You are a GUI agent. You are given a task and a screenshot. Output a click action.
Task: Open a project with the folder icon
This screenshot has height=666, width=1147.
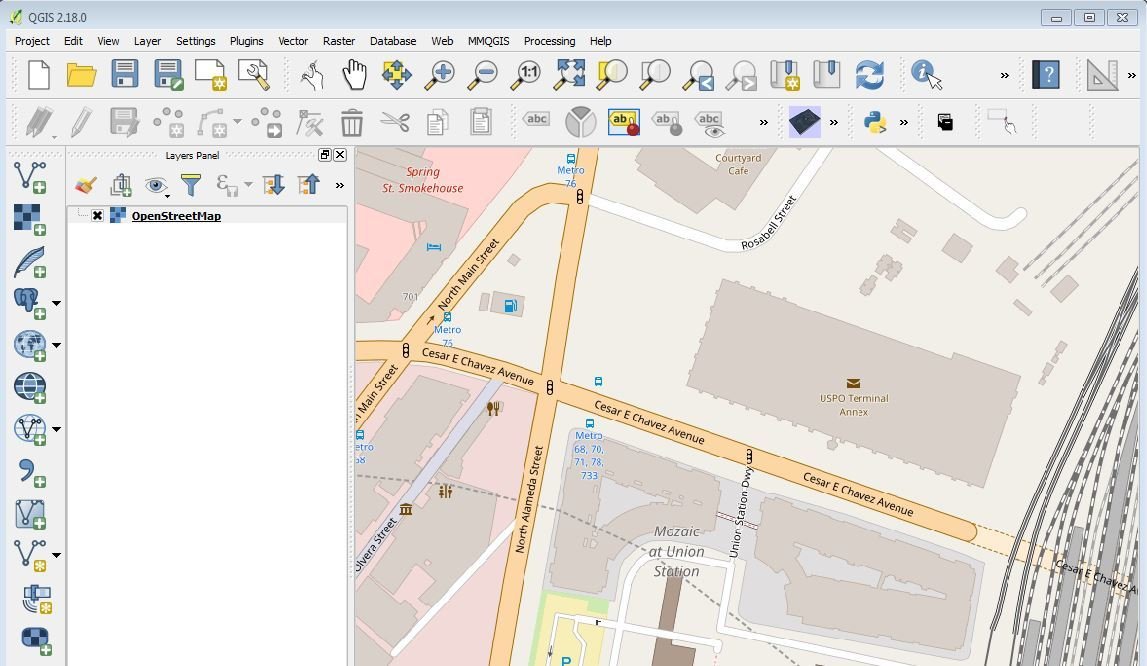pos(81,75)
